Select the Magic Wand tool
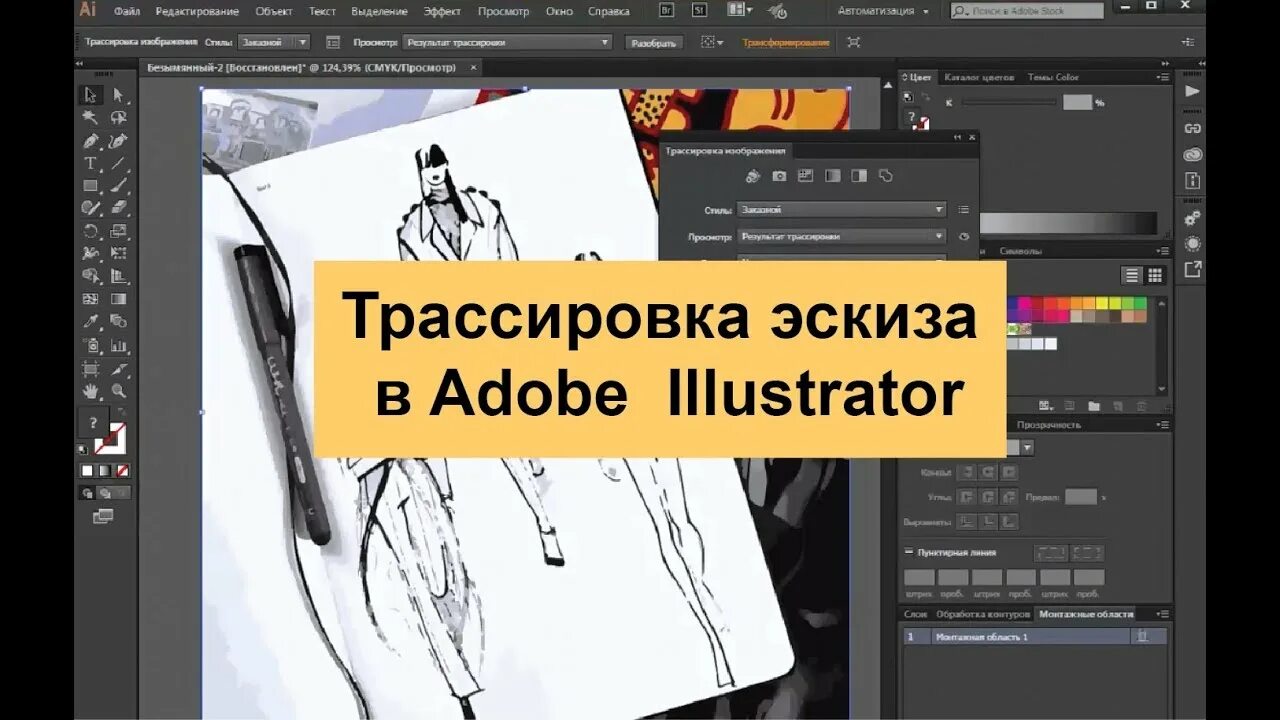 [91, 117]
